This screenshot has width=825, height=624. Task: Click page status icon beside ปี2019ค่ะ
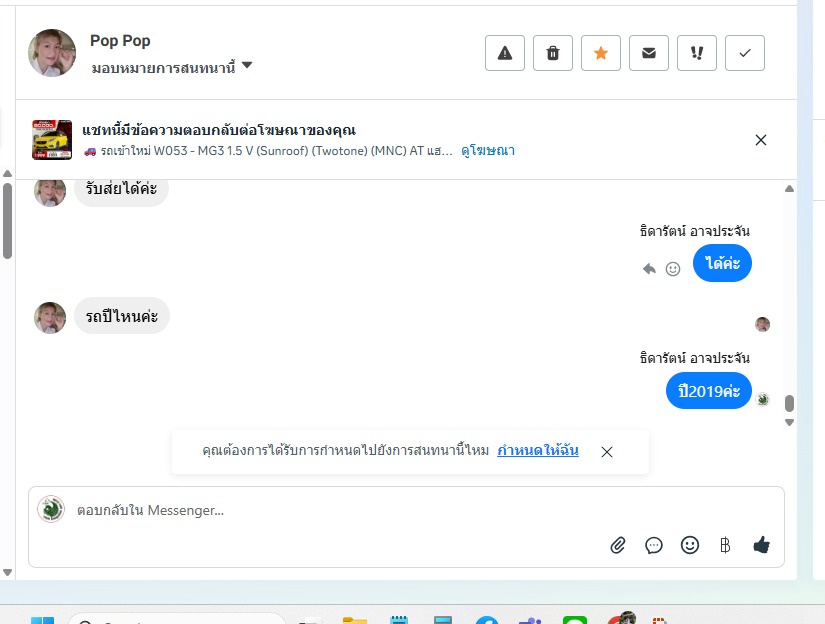click(762, 399)
